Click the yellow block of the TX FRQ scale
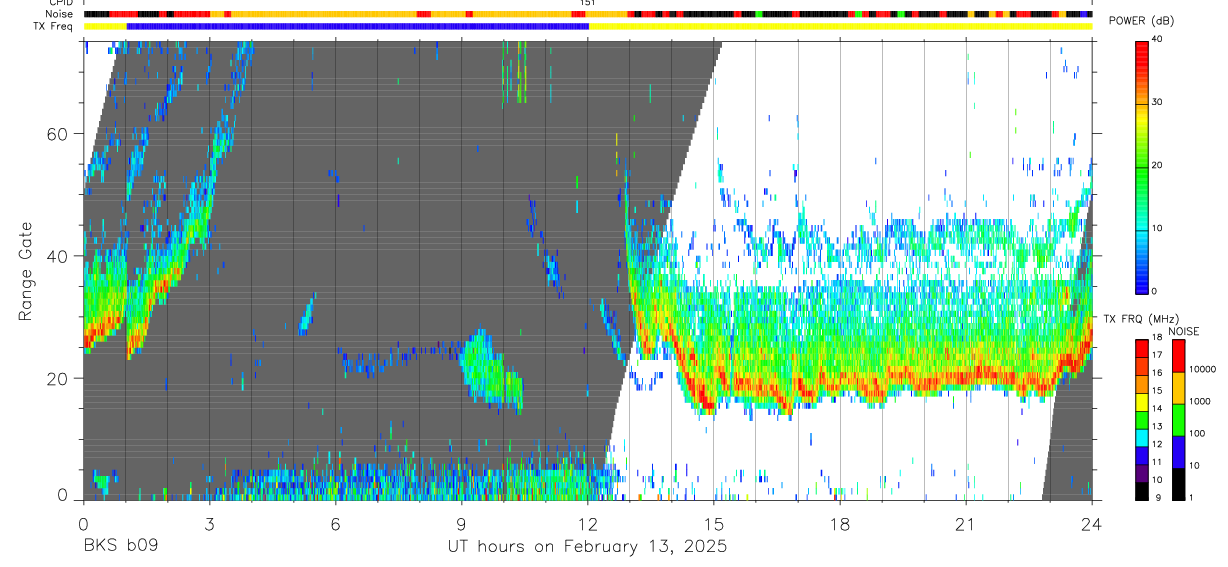This screenshot has width=1228, height=567. pyautogui.click(x=1141, y=402)
